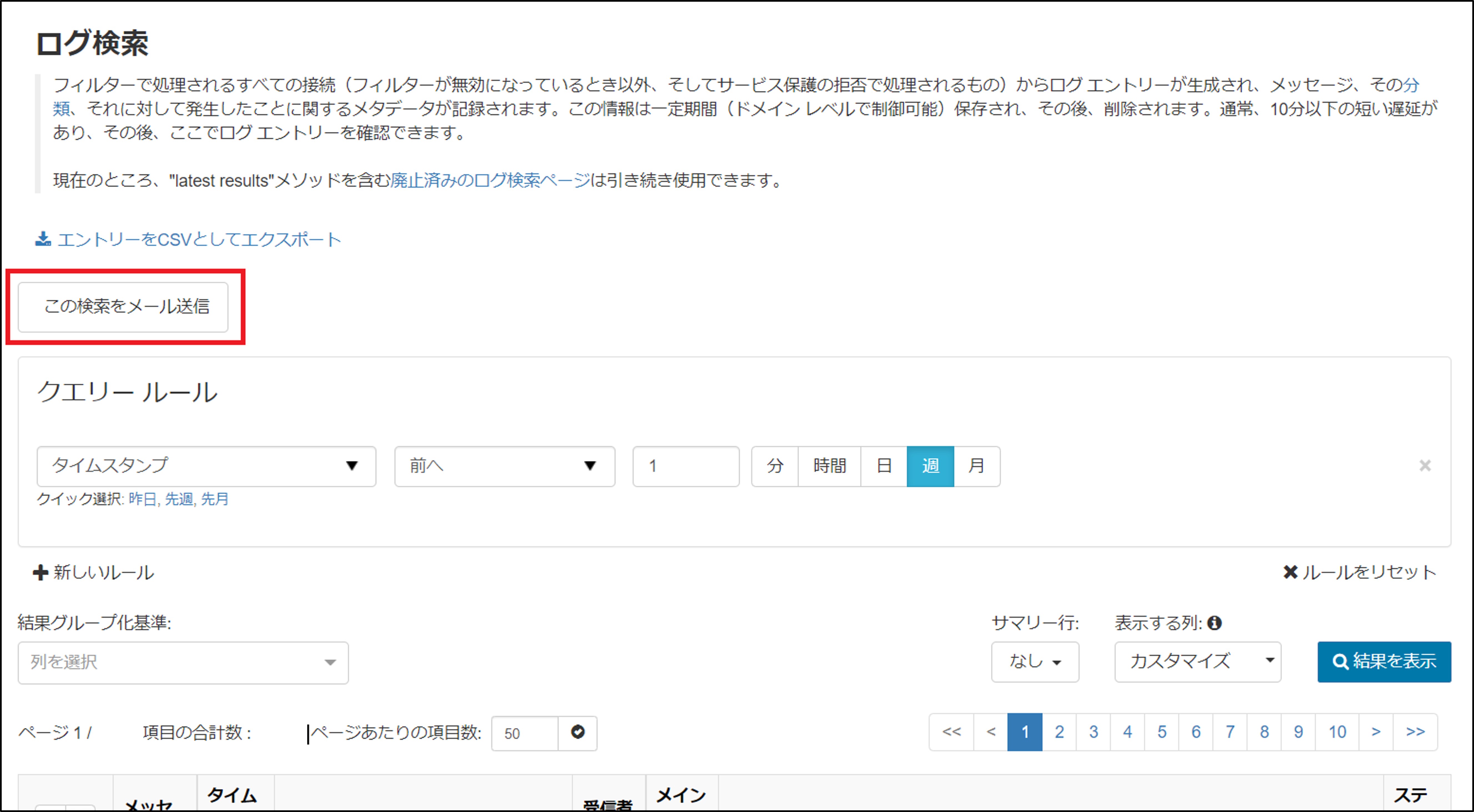The image size is (1474, 812).
Task: Select the 月 time unit
Action: 977,466
